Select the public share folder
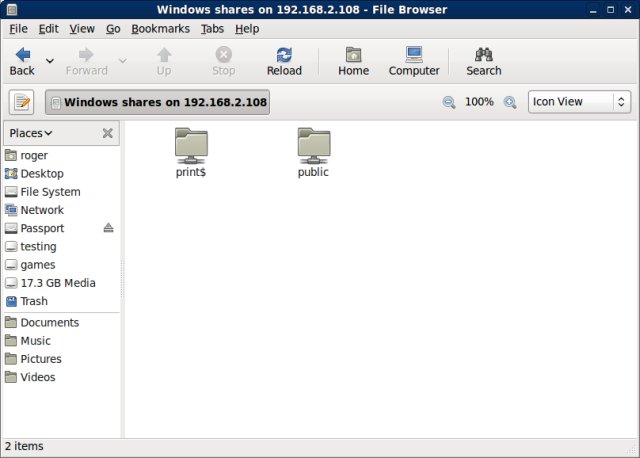The image size is (640, 458). coord(313,153)
